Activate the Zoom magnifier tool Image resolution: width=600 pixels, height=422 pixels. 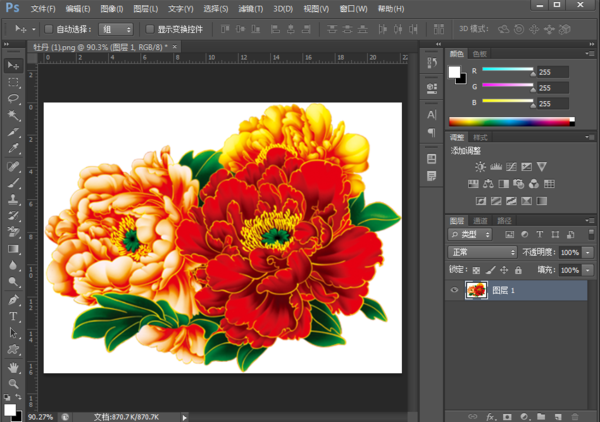tap(14, 383)
